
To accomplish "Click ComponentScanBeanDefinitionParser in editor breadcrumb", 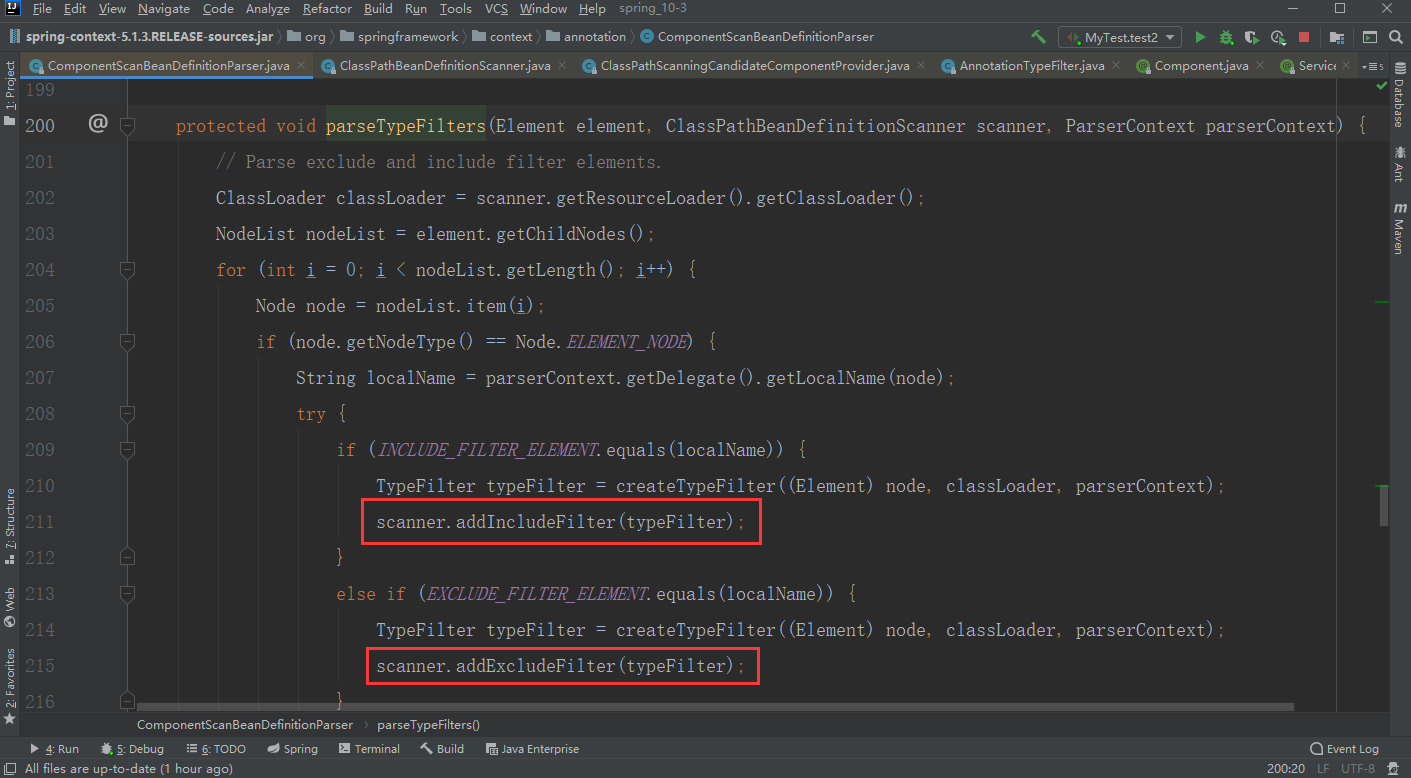I will click(x=245, y=724).
